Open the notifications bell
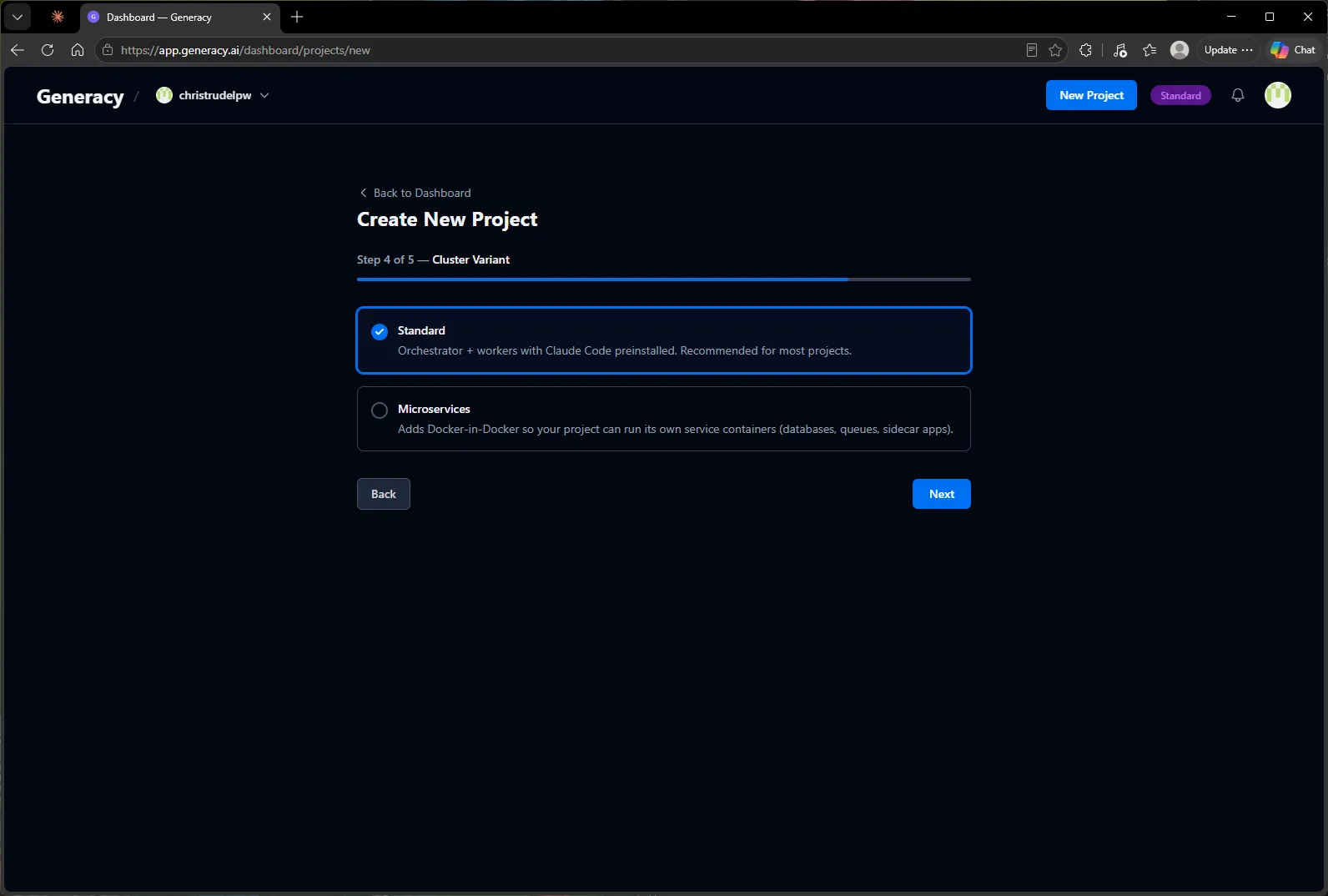The height and width of the screenshot is (896, 1328). (1238, 95)
